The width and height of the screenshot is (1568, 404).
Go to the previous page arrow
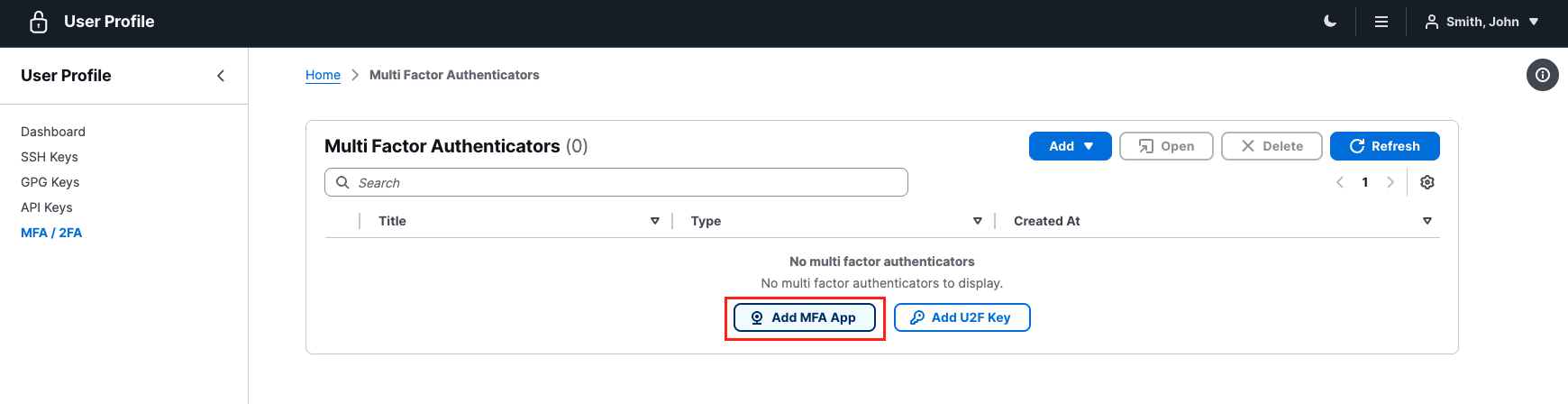1340,182
